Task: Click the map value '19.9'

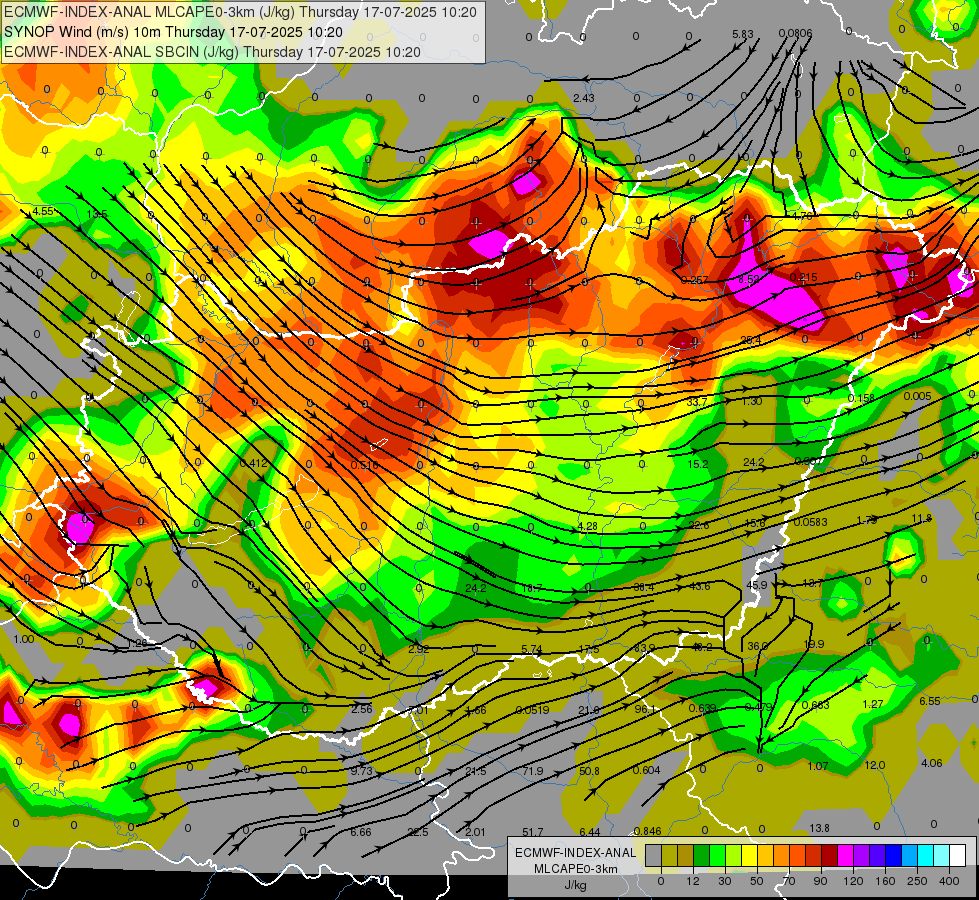Action: 814,645
